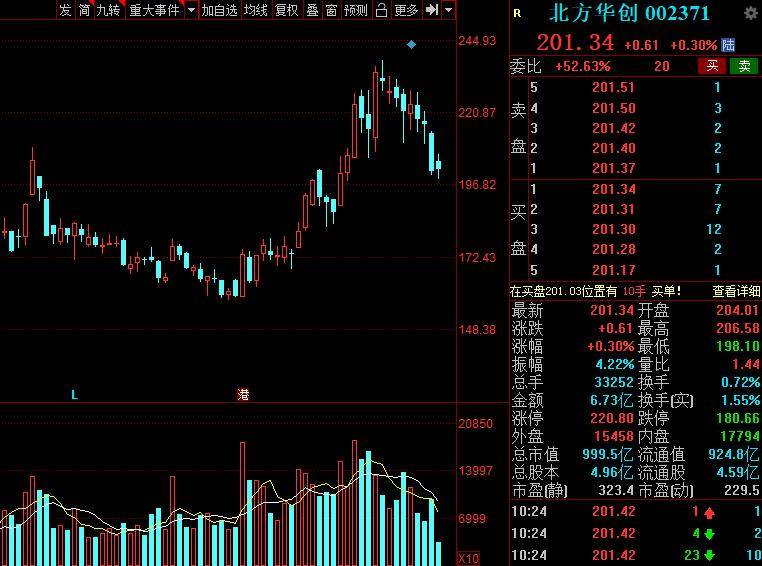
Task: Expand the dropdown arrow beside 重大事件
Action: [191, 10]
